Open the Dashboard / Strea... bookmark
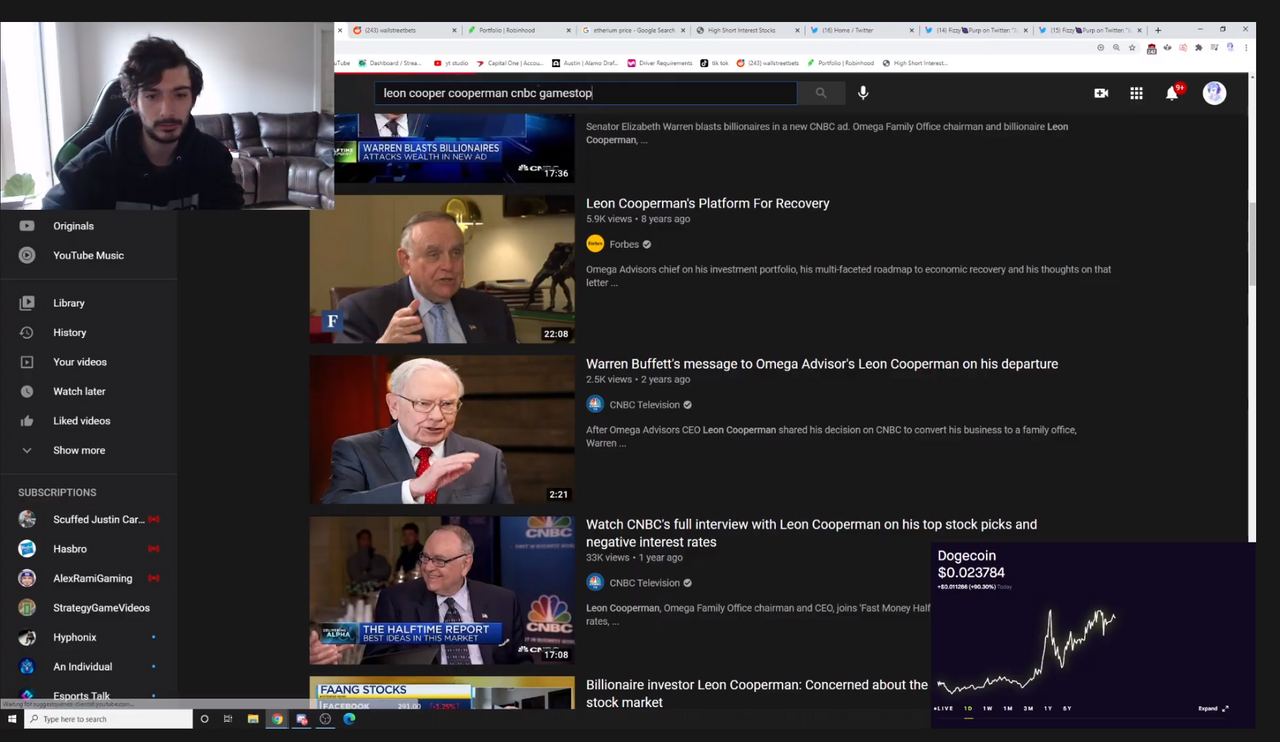1280x742 pixels. (391, 63)
